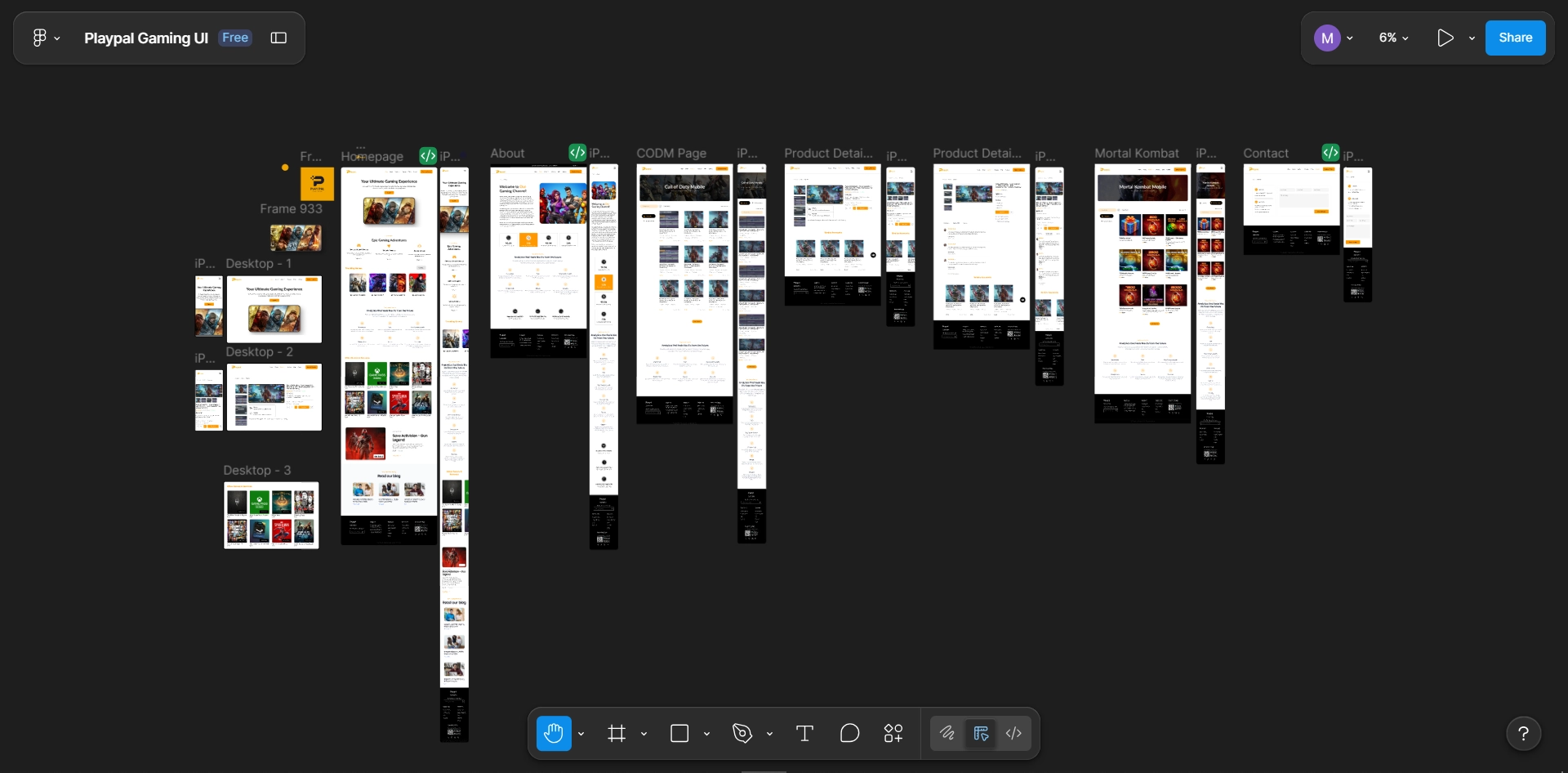Click the game artwork image under Frame 933
The image size is (1568, 773).
296,237
